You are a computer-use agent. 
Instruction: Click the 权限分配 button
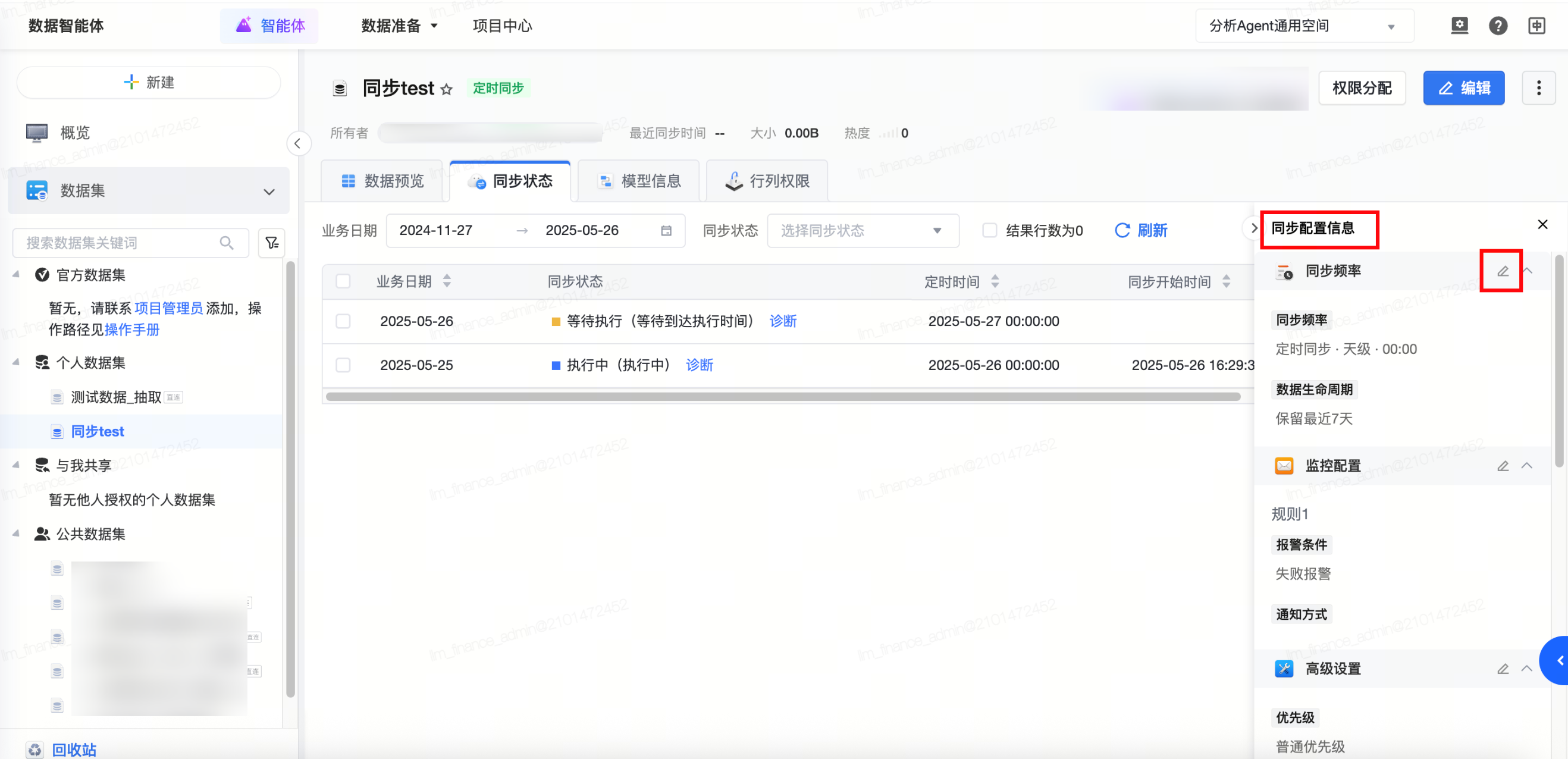pyautogui.click(x=1362, y=88)
